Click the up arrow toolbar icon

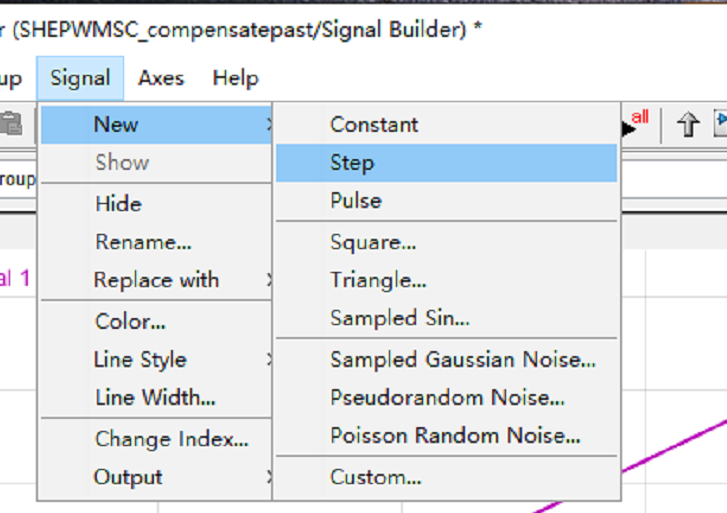tap(687, 125)
